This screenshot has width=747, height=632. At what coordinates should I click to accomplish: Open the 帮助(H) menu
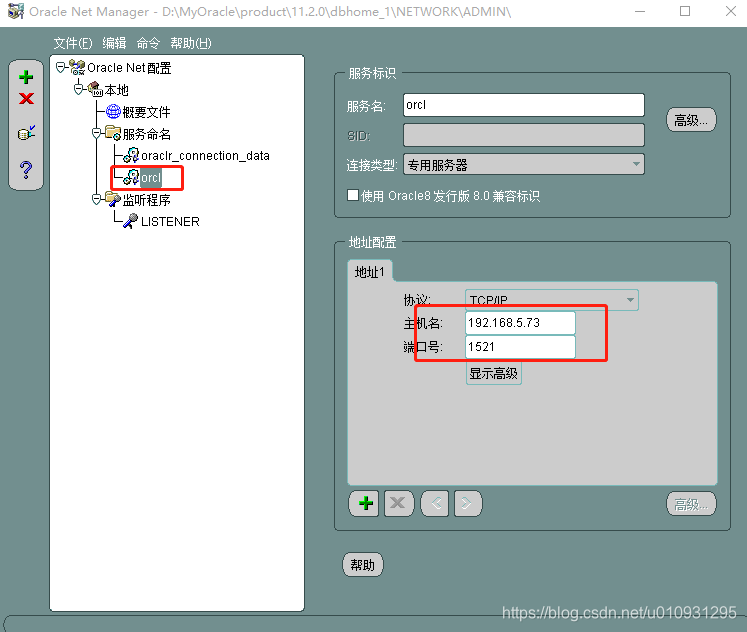point(191,43)
